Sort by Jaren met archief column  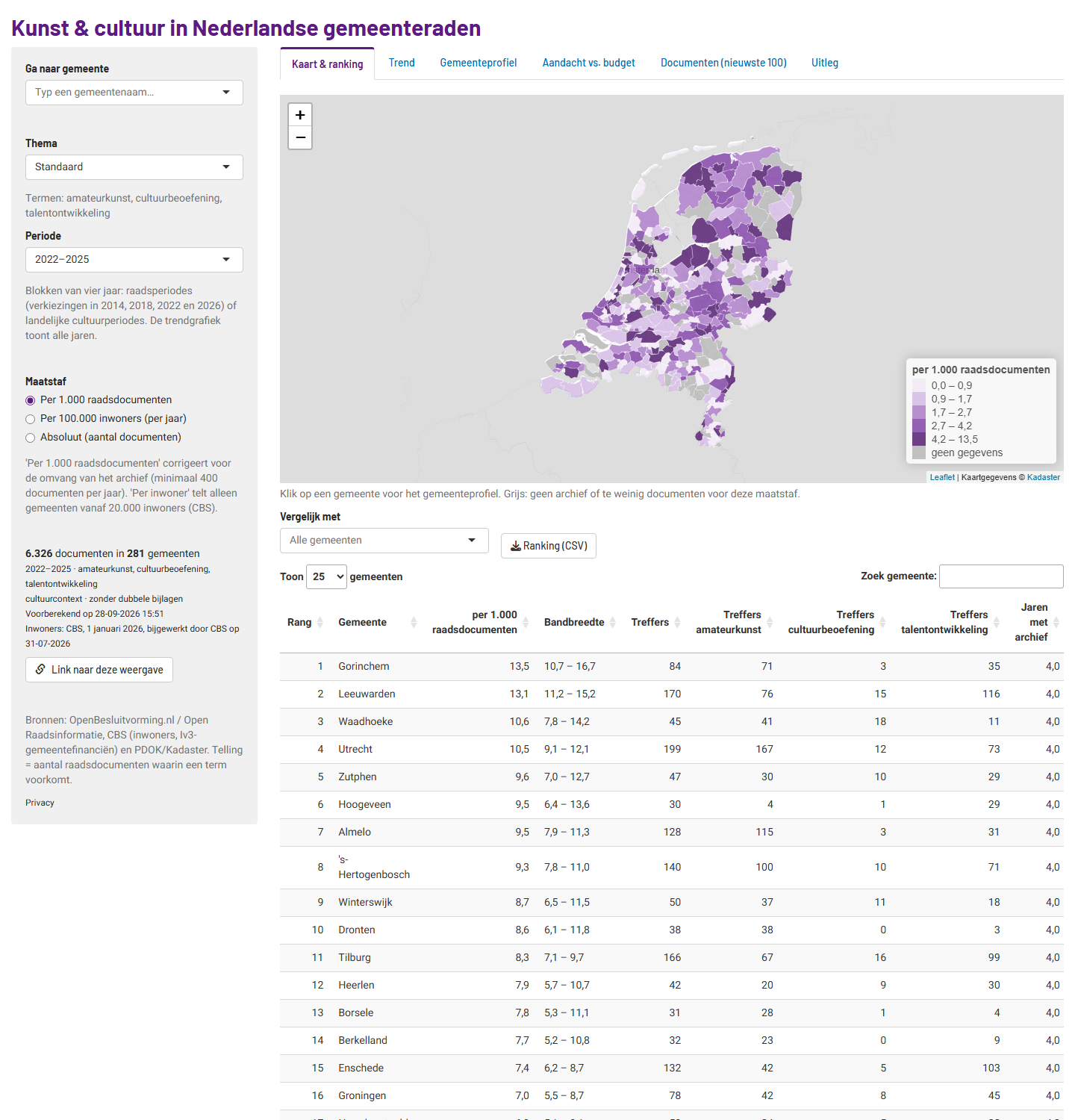point(1036,623)
